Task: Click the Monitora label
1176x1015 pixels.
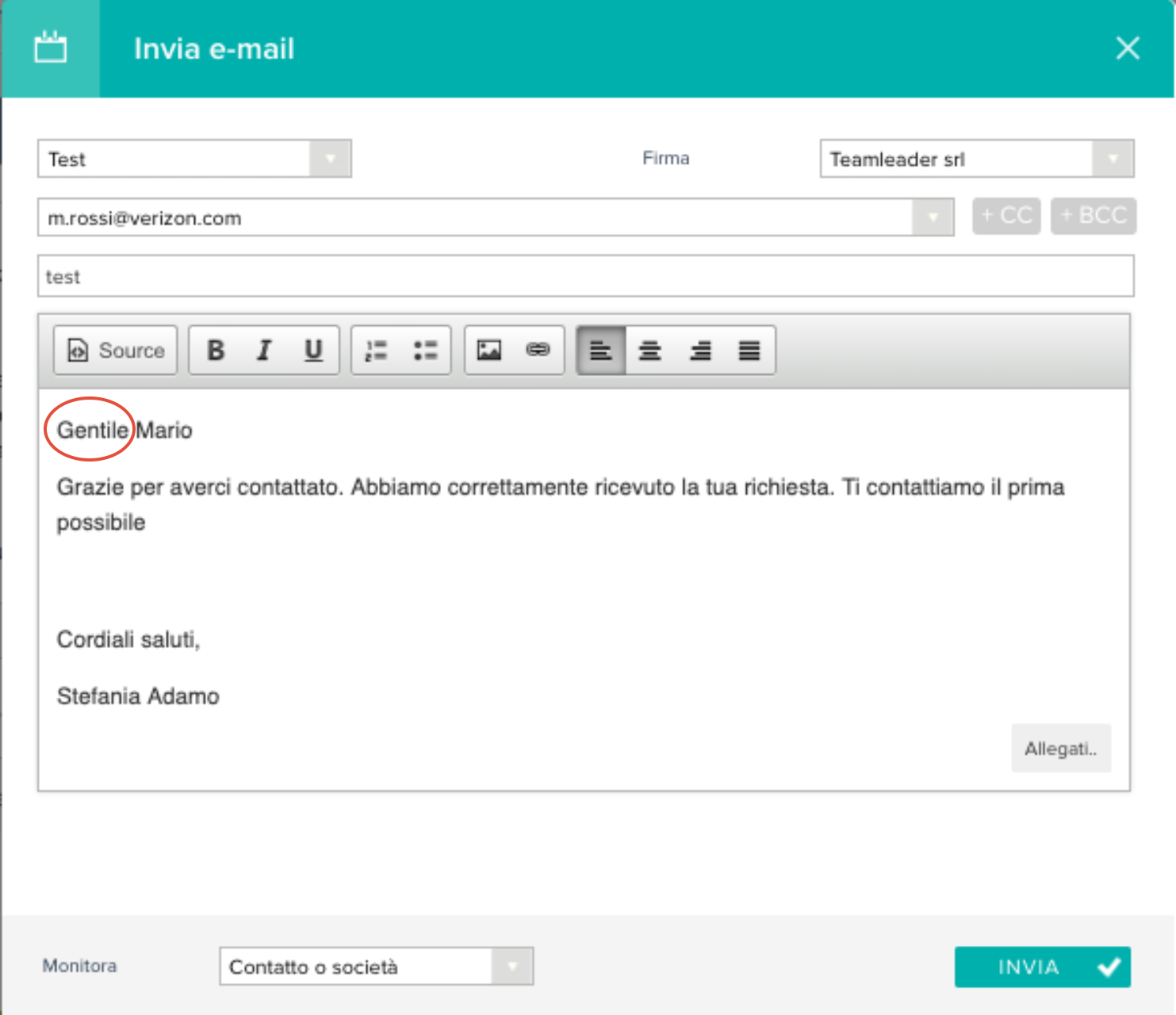Action: (x=79, y=966)
